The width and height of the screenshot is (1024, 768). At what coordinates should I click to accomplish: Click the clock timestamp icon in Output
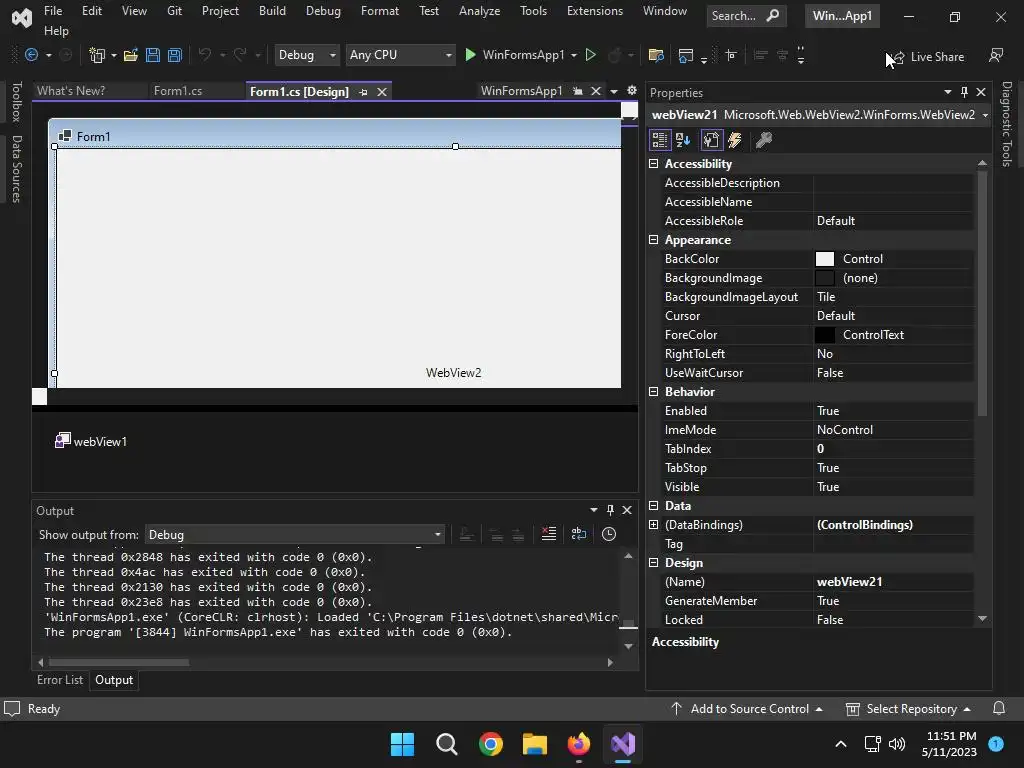click(x=609, y=534)
